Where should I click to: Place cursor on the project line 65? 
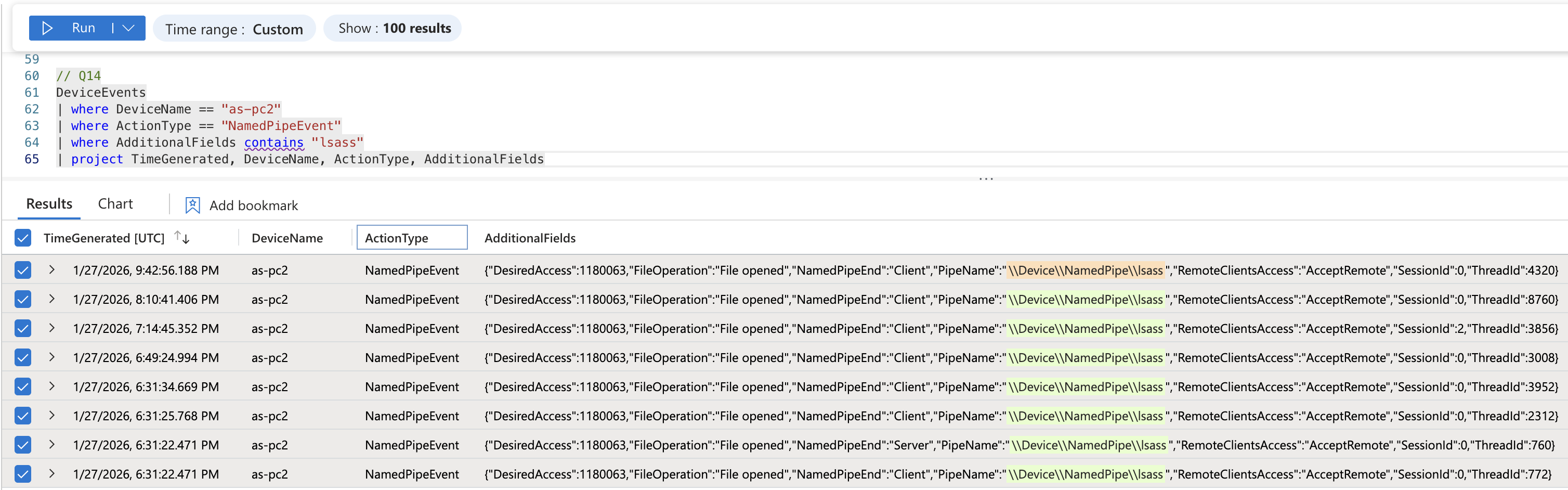[304, 159]
